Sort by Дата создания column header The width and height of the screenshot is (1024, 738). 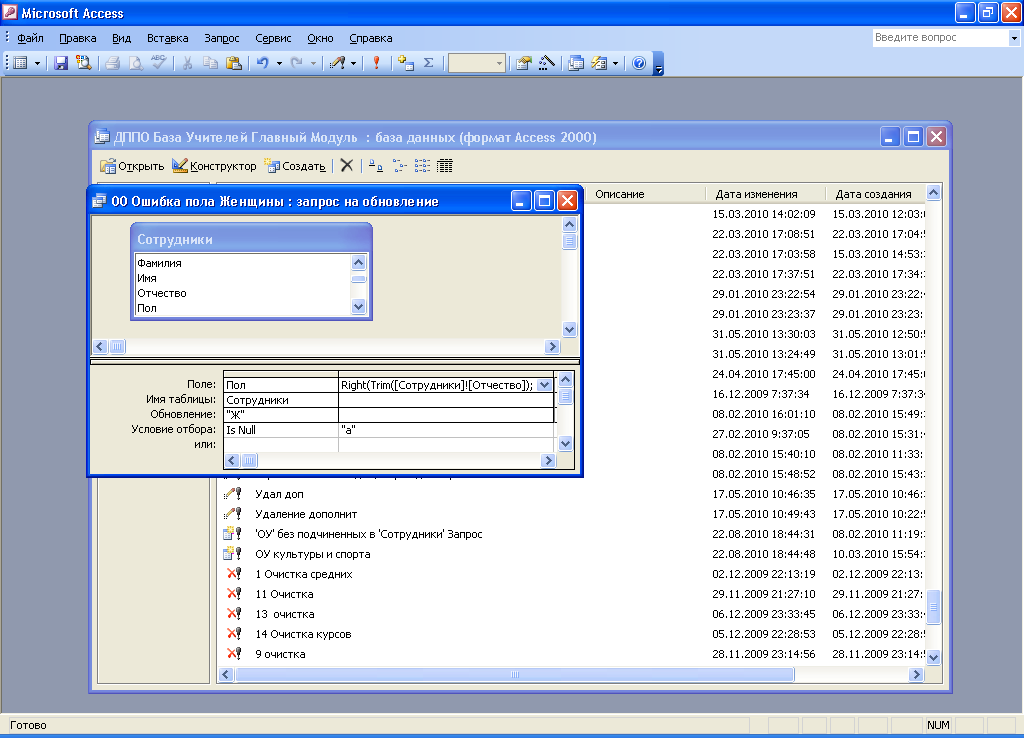click(875, 194)
